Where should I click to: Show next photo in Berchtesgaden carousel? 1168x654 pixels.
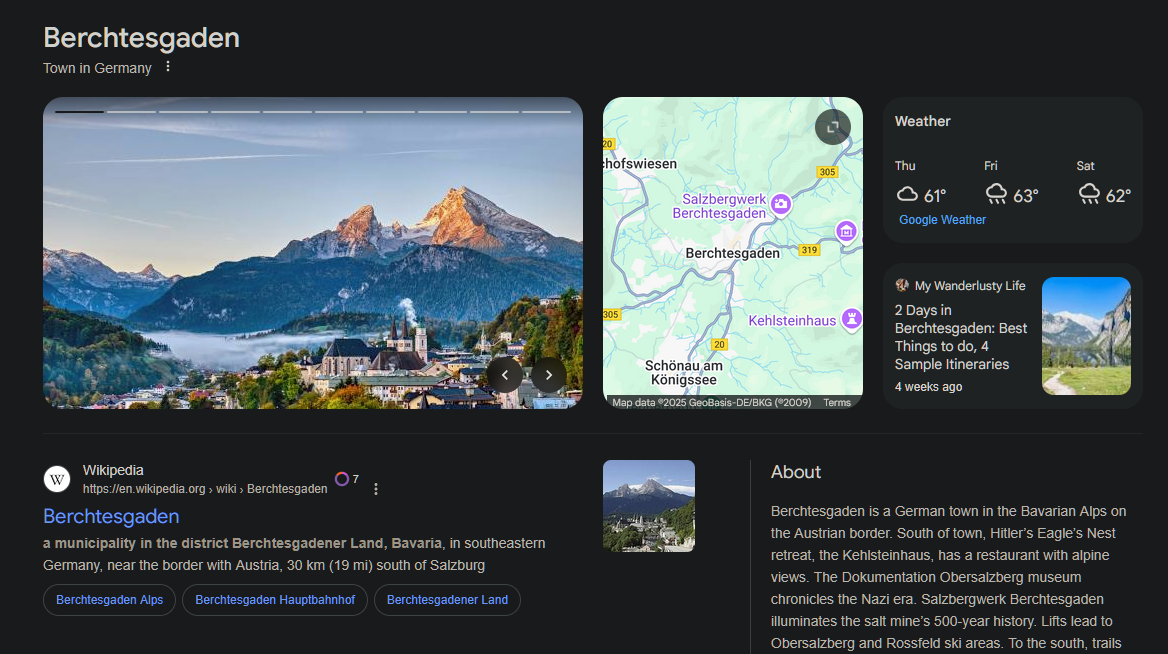tap(549, 375)
